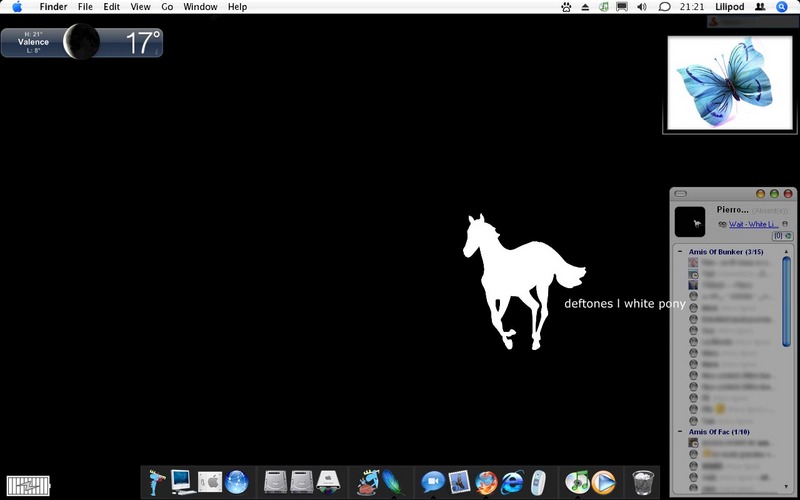Collapse the Amis Of Fac group
Image resolution: width=800 pixels, height=500 pixels.
coord(680,432)
